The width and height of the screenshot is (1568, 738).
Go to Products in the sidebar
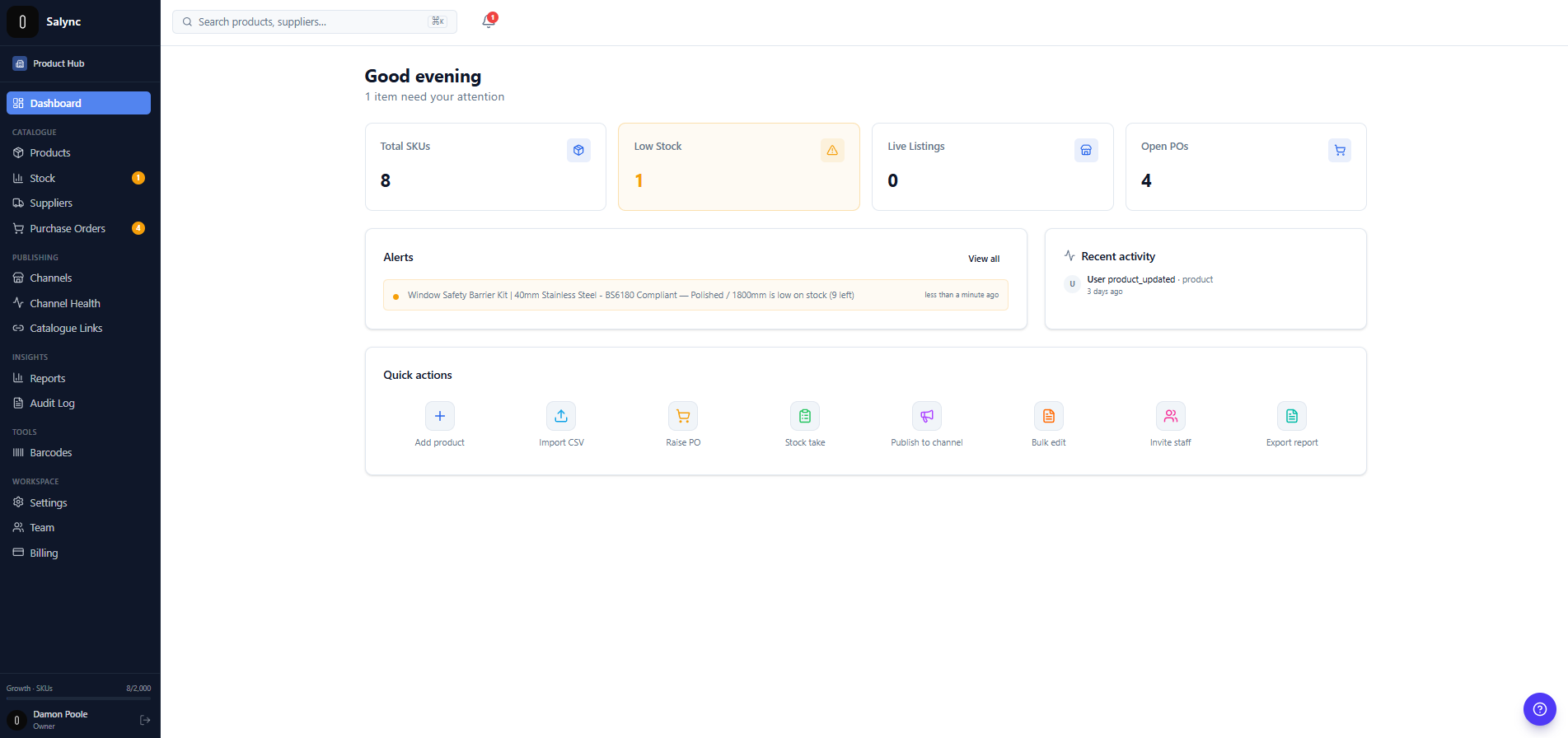pos(78,152)
